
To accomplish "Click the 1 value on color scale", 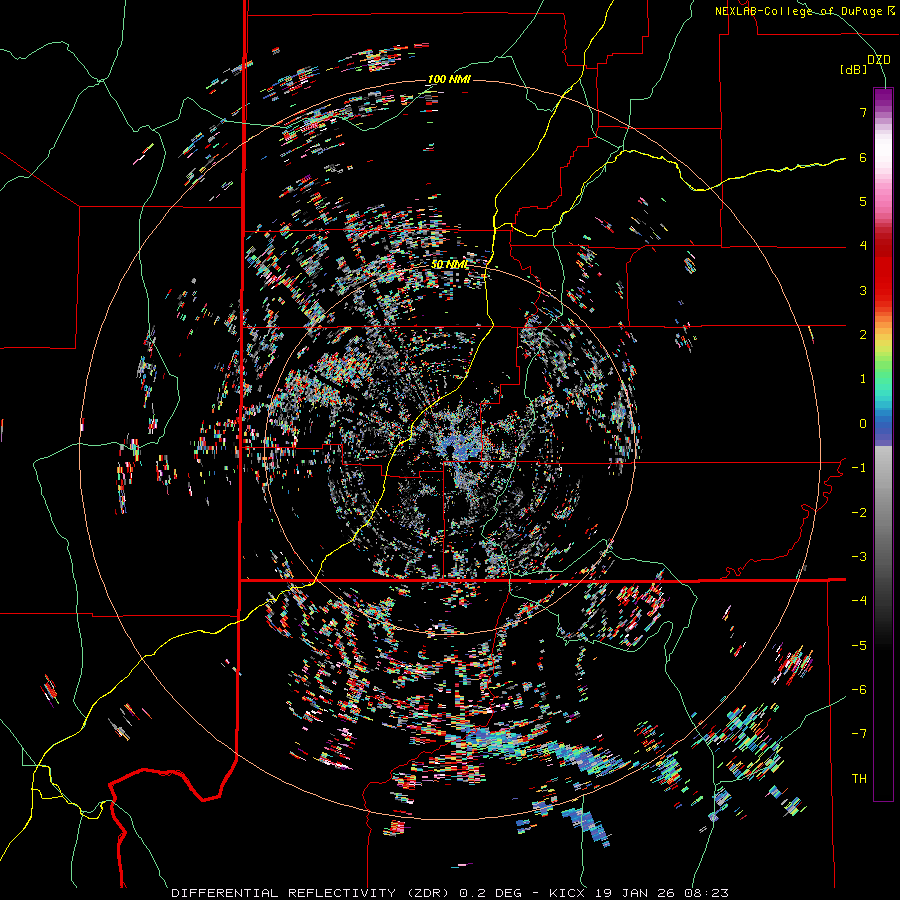I will [863, 379].
